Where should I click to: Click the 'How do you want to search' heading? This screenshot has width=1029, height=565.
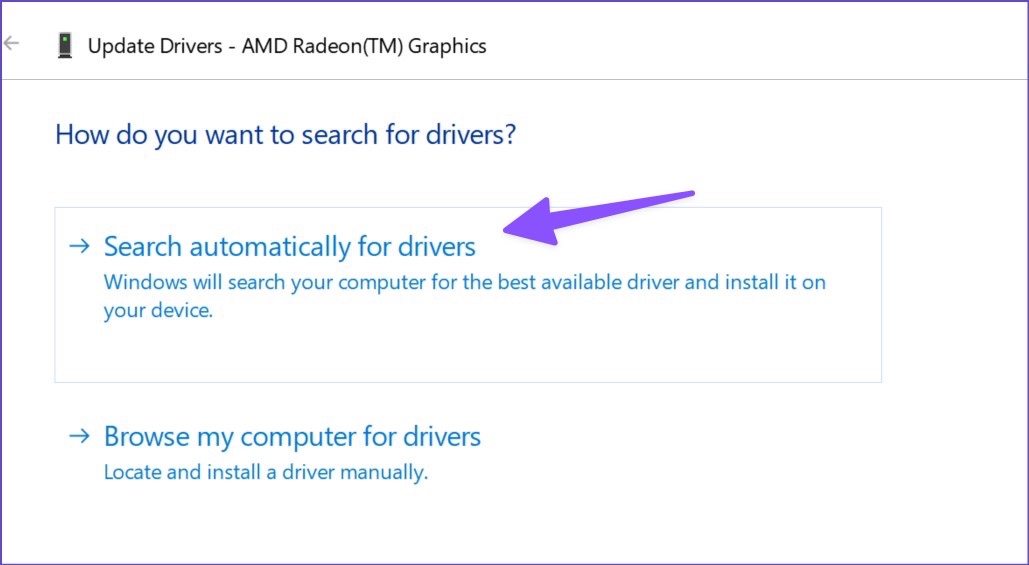pyautogui.click(x=285, y=135)
